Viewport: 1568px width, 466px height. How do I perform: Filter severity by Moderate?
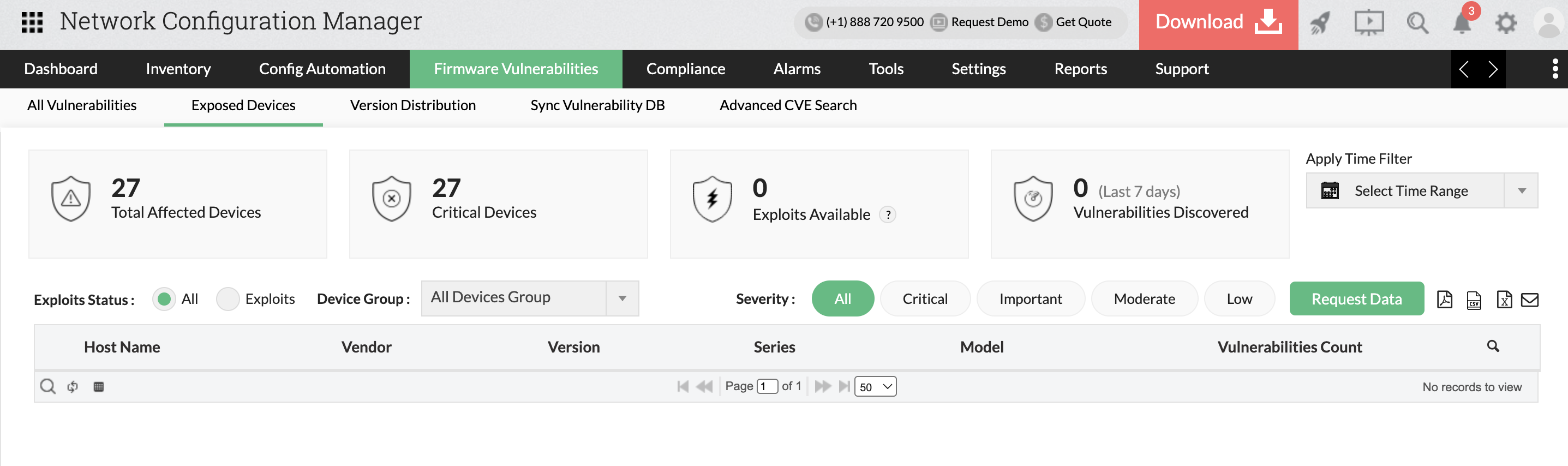point(1144,298)
